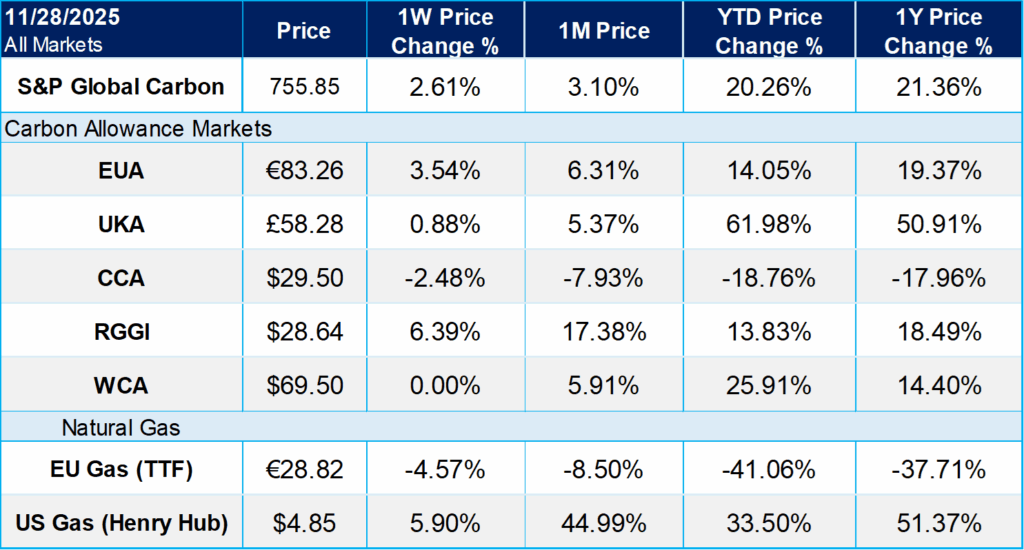1024x550 pixels.
Task: Select the EUA row label
Action: point(122,171)
